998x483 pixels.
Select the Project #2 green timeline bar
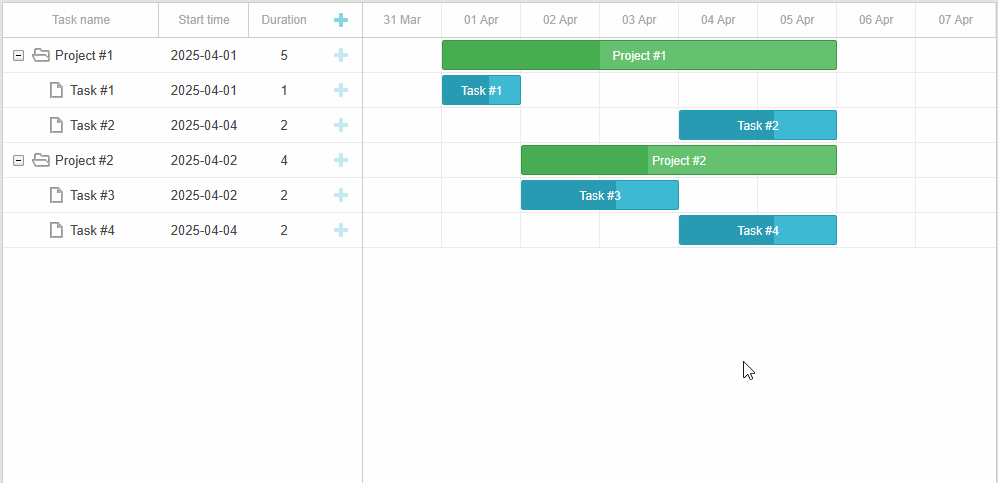pos(678,160)
